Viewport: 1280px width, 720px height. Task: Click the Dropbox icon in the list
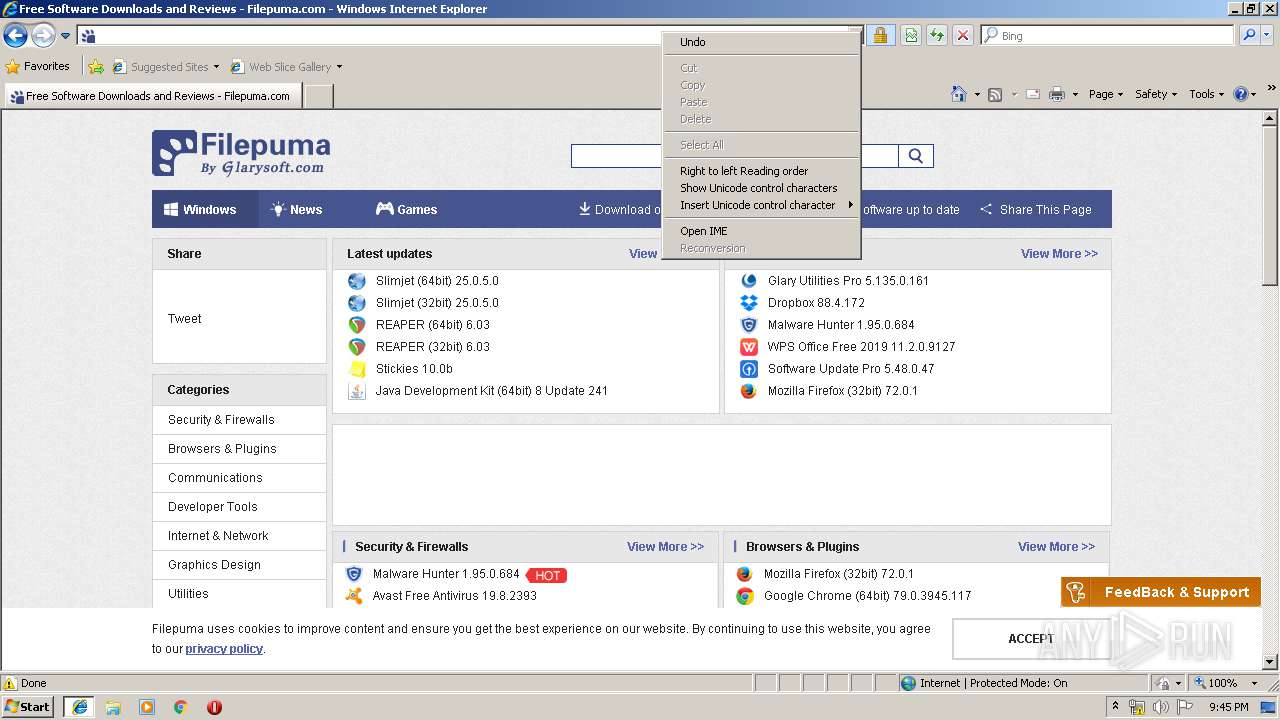click(749, 303)
